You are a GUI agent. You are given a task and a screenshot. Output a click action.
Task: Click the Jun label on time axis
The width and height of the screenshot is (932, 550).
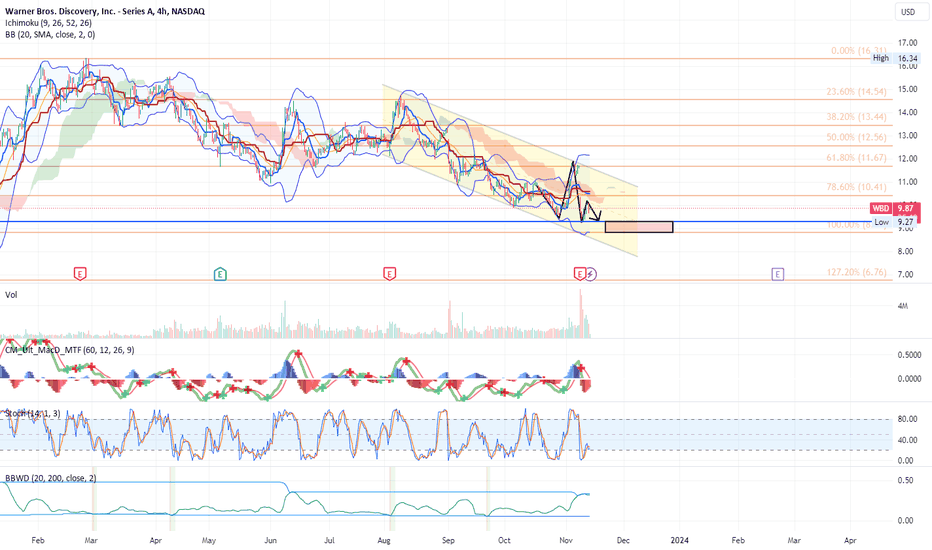(270, 540)
